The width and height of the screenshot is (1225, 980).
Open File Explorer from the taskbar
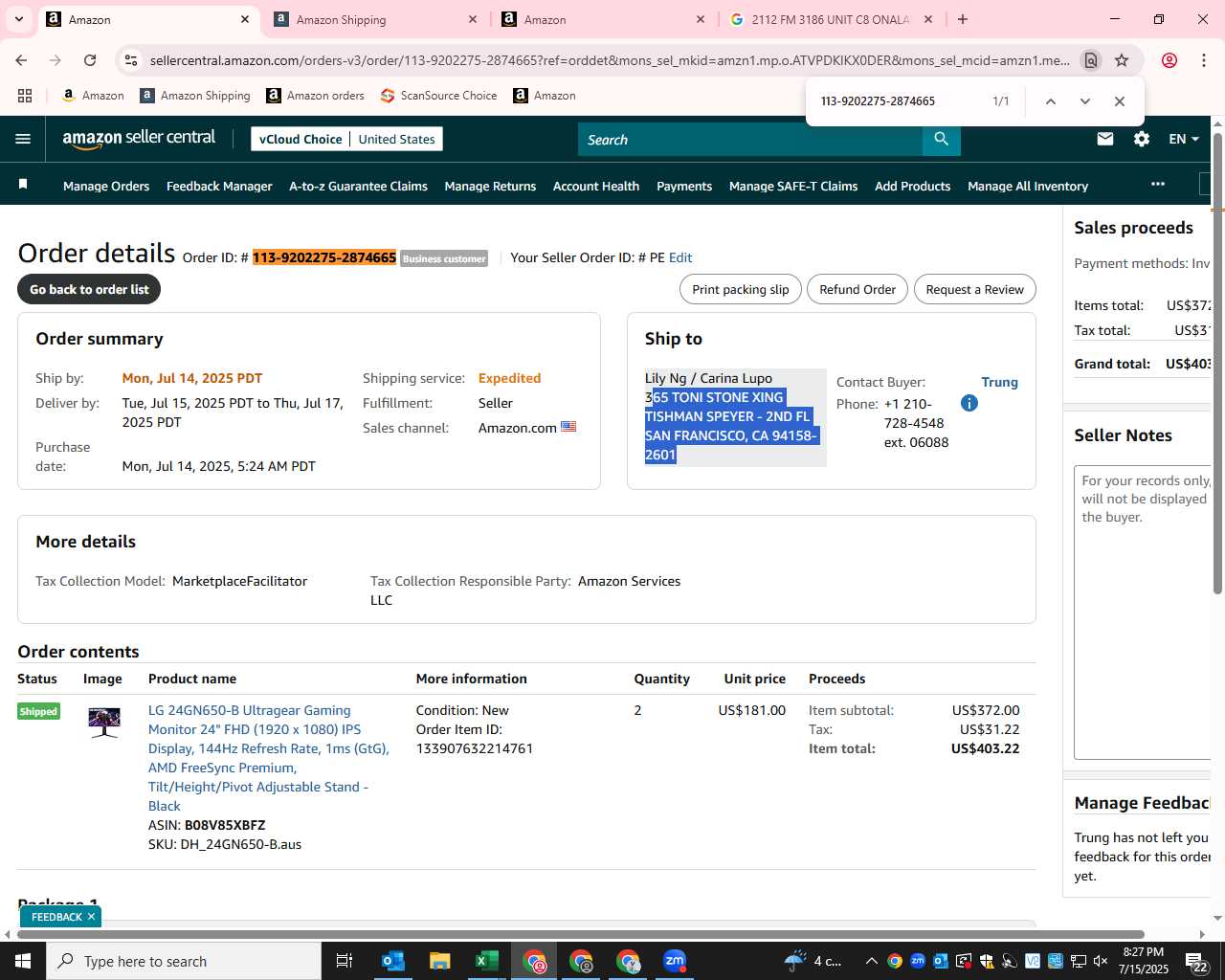tap(439, 961)
